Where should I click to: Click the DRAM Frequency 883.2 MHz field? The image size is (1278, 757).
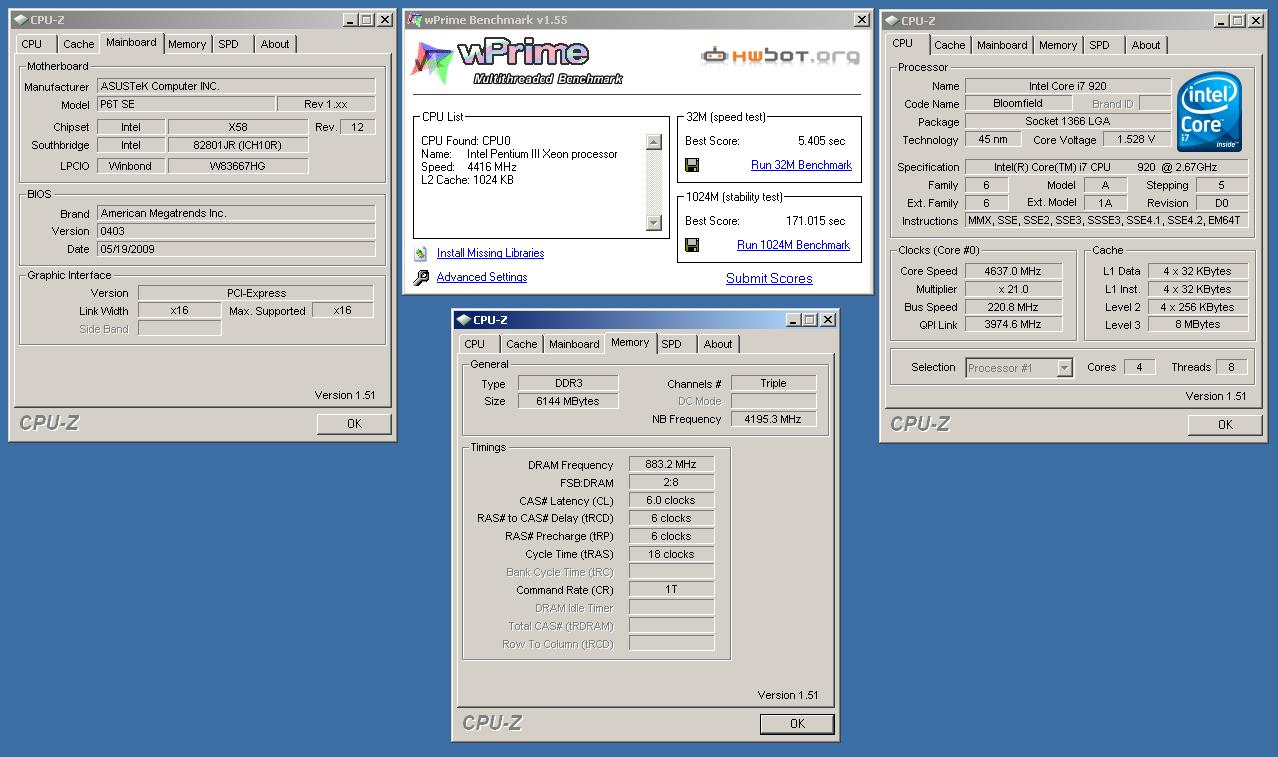tap(671, 465)
